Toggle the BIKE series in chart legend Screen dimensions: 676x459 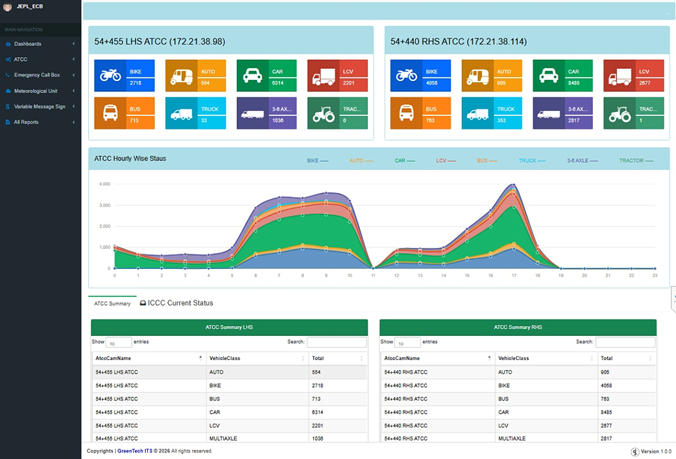318,160
